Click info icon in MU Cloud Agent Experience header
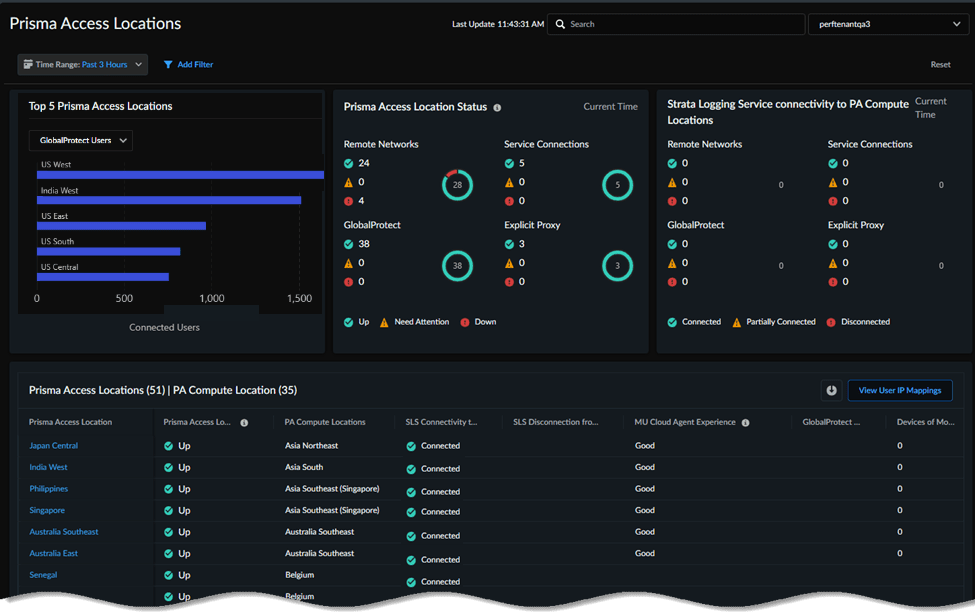 [745, 423]
